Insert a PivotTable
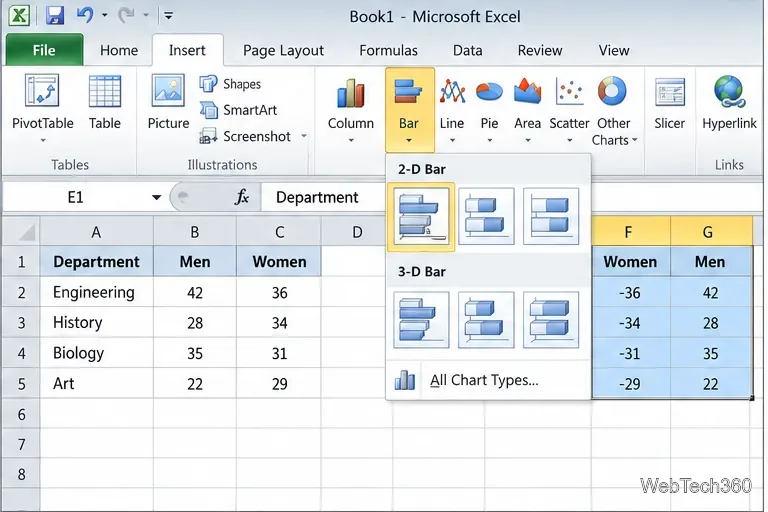 coord(43,108)
